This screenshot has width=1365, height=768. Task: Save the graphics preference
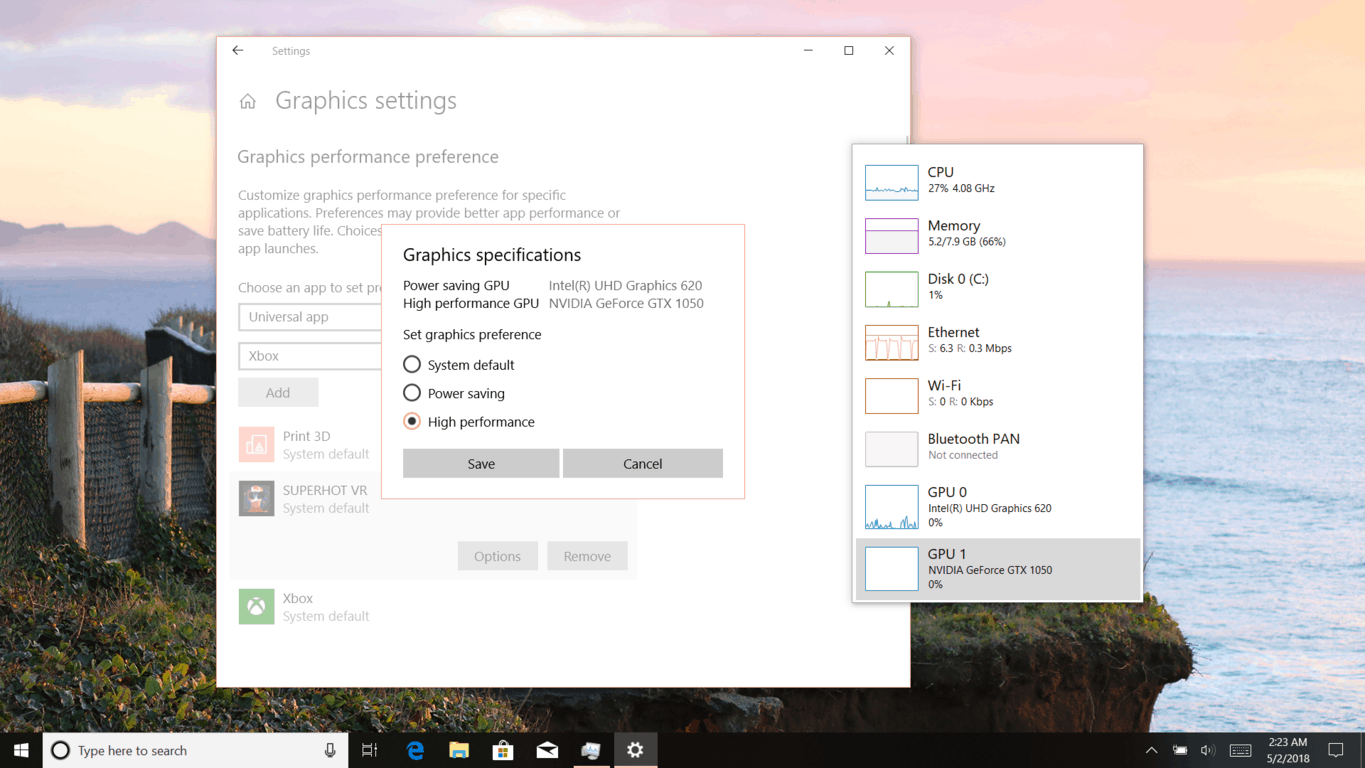click(481, 463)
